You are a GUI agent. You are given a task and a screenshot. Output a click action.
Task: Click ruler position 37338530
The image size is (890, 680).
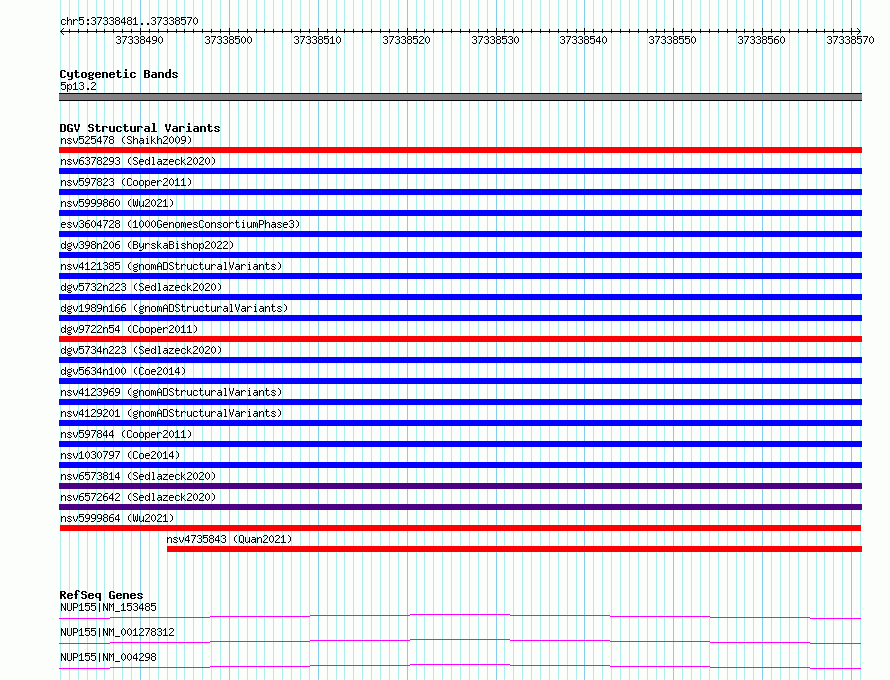(x=495, y=40)
